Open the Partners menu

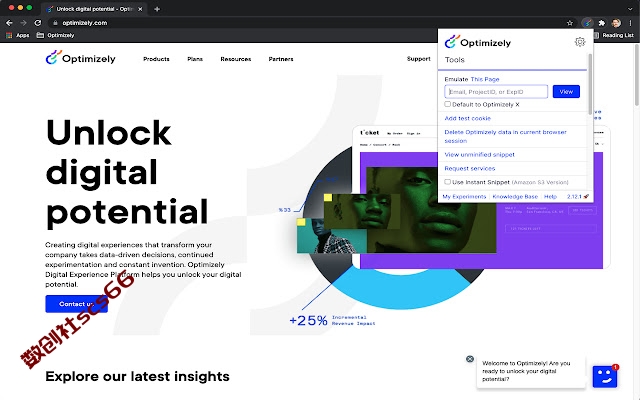coord(281,59)
